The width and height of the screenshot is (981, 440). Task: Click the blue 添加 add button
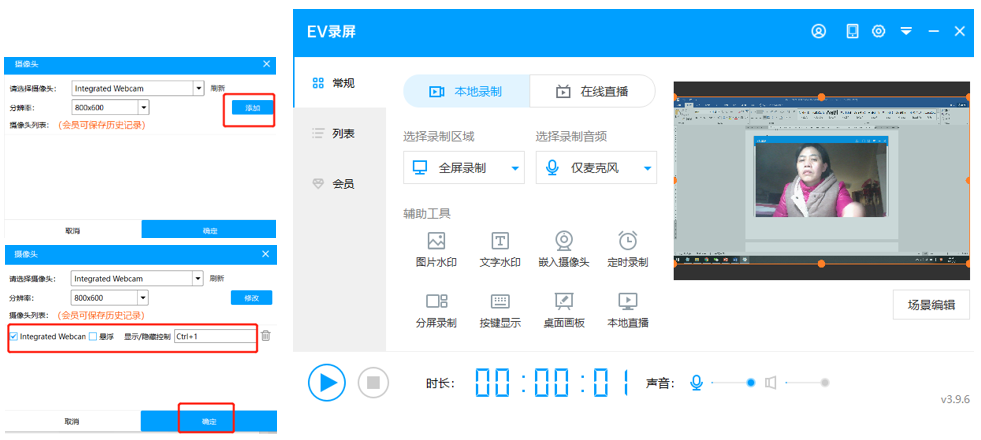click(252, 108)
